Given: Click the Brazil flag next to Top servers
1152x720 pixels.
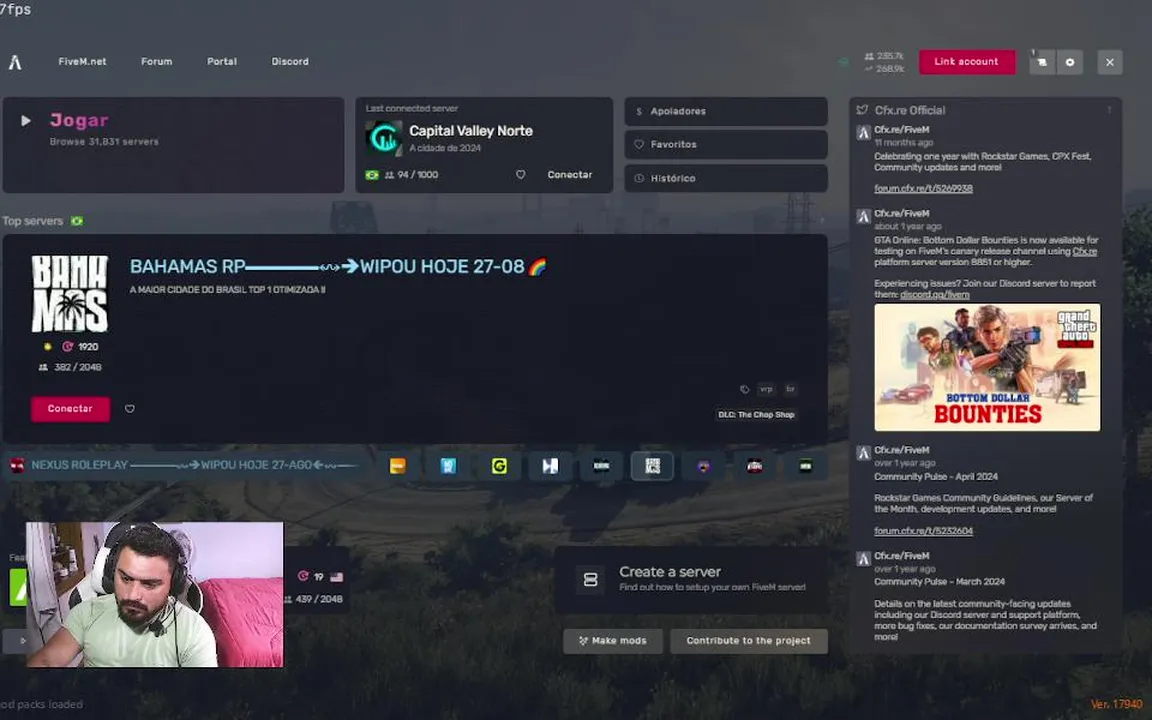Looking at the screenshot, I should [76, 221].
